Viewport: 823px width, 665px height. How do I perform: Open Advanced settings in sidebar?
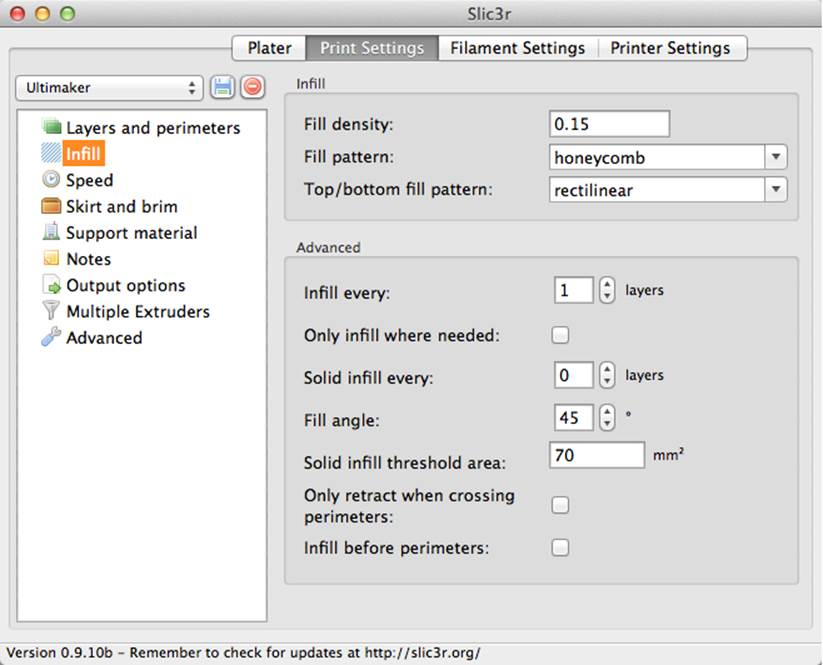click(104, 337)
